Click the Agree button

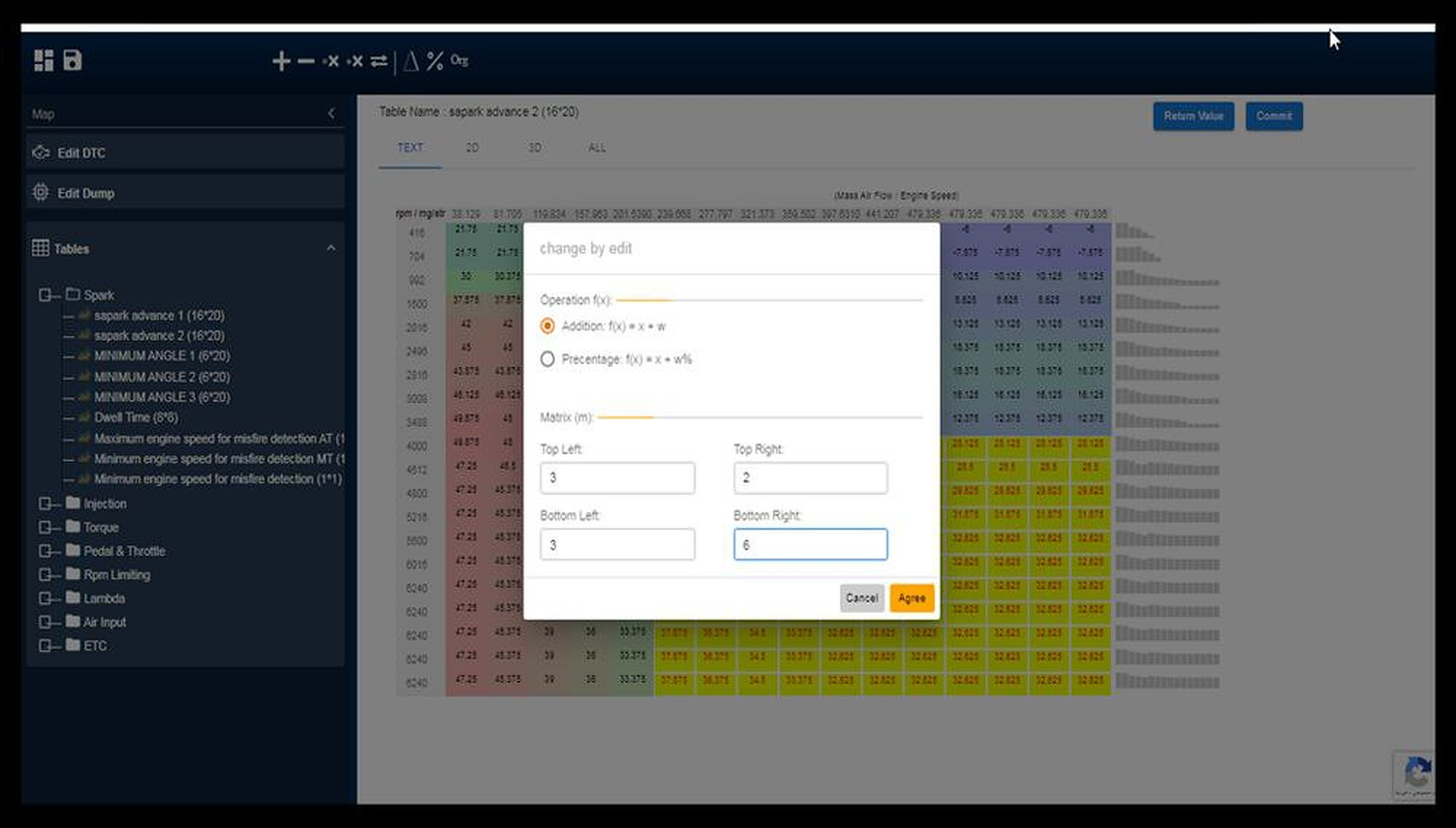coord(912,598)
